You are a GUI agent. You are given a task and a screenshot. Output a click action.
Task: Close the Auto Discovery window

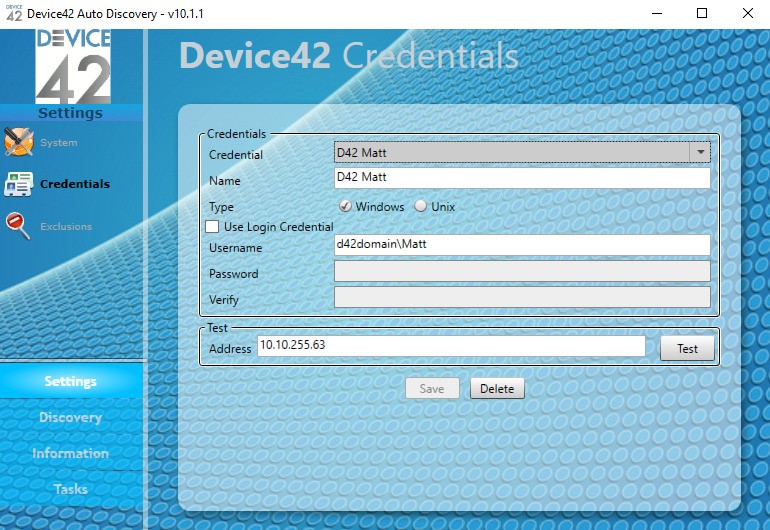coord(747,13)
